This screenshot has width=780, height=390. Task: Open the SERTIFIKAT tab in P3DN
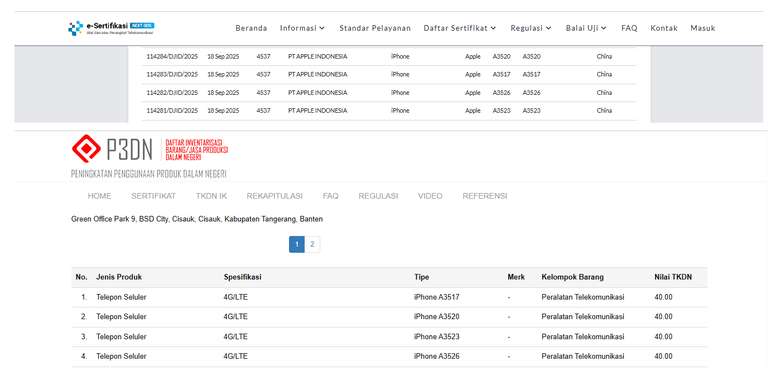(x=153, y=196)
